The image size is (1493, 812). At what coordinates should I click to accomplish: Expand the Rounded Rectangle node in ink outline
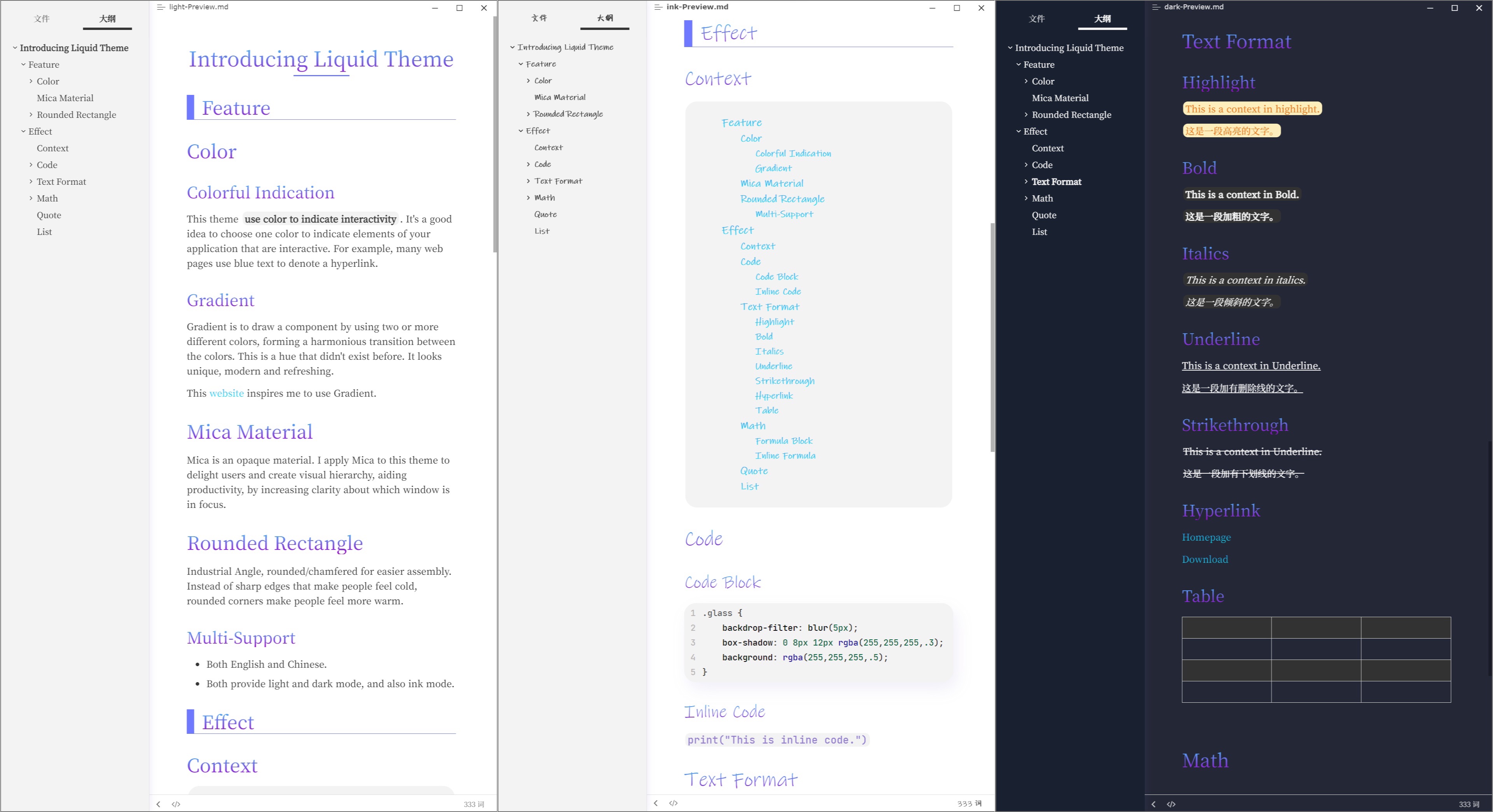coord(528,114)
